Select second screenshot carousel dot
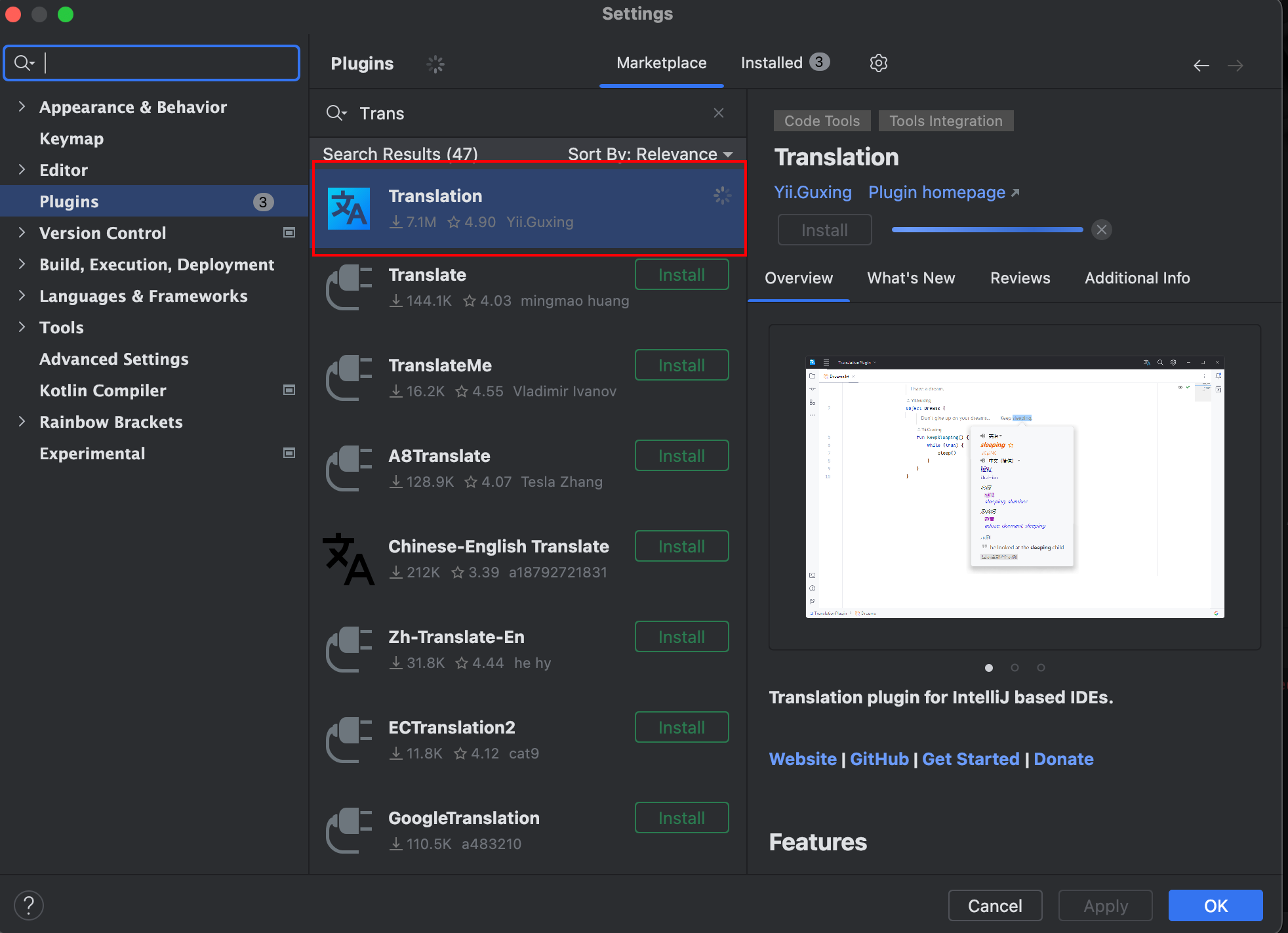 tap(1015, 667)
